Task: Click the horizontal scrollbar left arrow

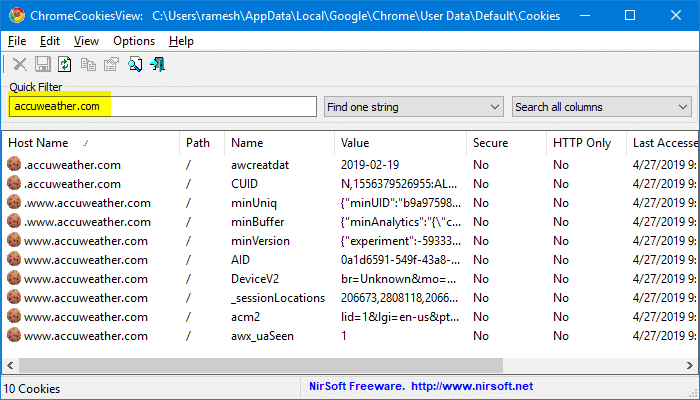Action: tap(10, 365)
